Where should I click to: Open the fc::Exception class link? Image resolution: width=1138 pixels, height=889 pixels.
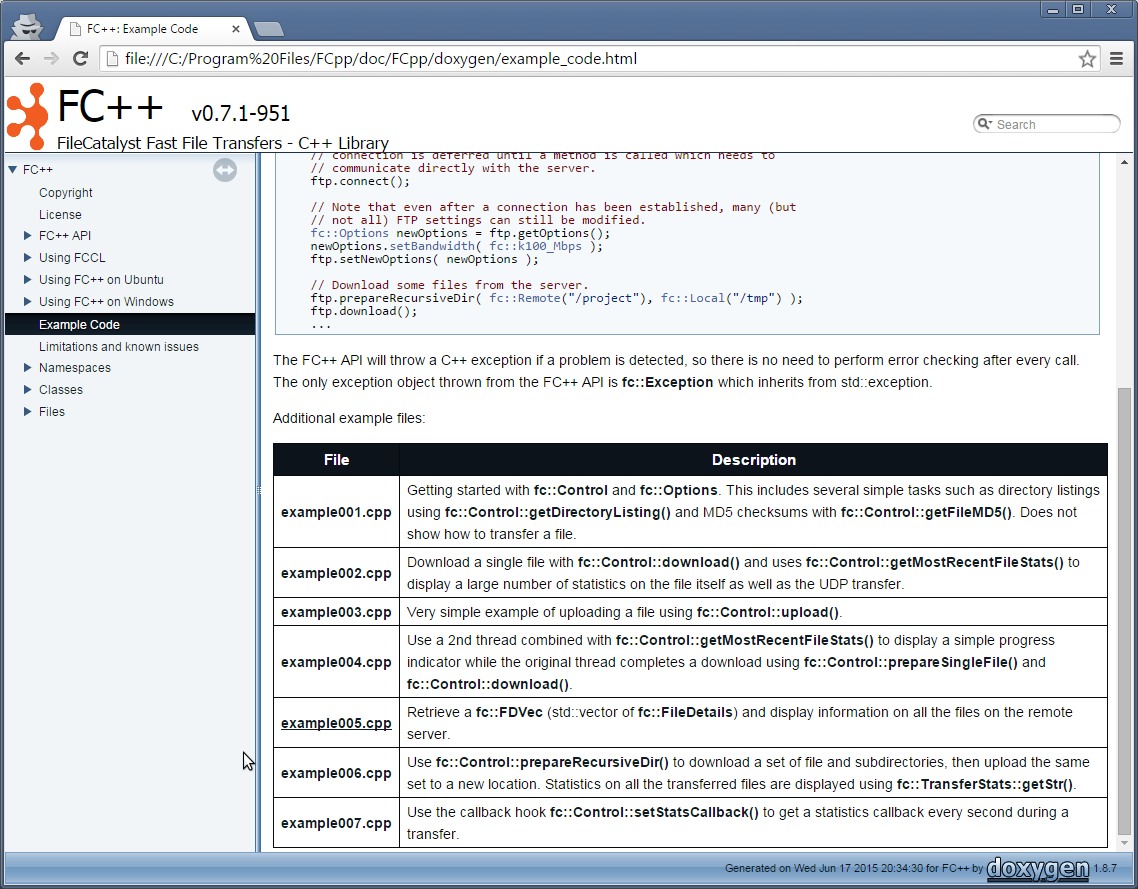[667, 382]
